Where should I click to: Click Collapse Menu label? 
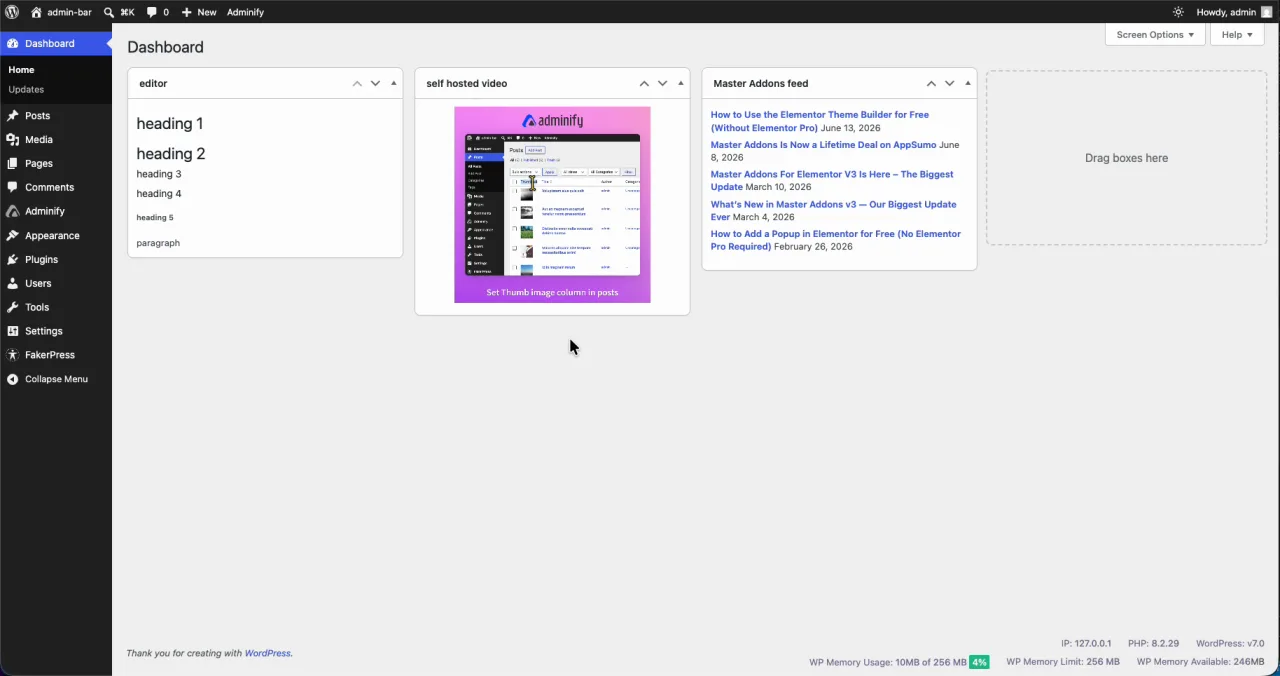pos(56,379)
